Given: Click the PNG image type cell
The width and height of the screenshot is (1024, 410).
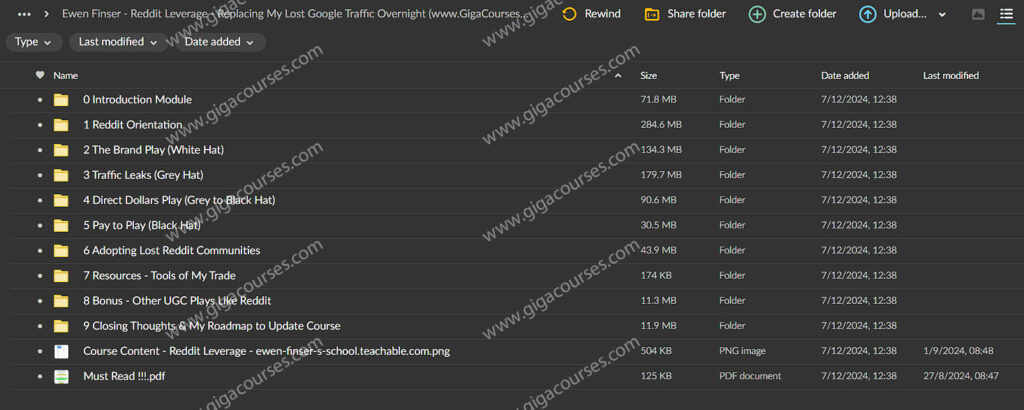Looking at the screenshot, I should 742,351.
